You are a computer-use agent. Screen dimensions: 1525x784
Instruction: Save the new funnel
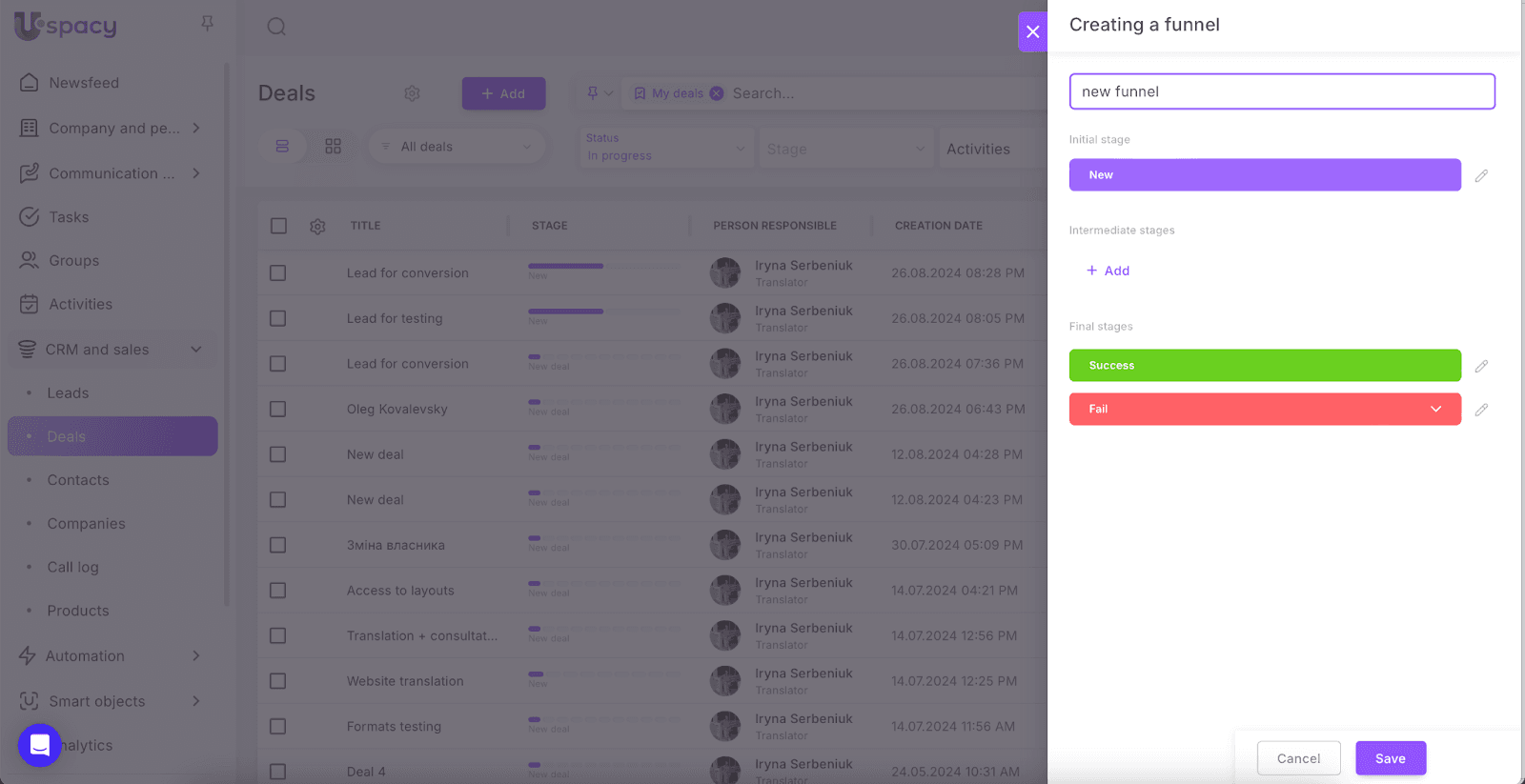coord(1390,758)
